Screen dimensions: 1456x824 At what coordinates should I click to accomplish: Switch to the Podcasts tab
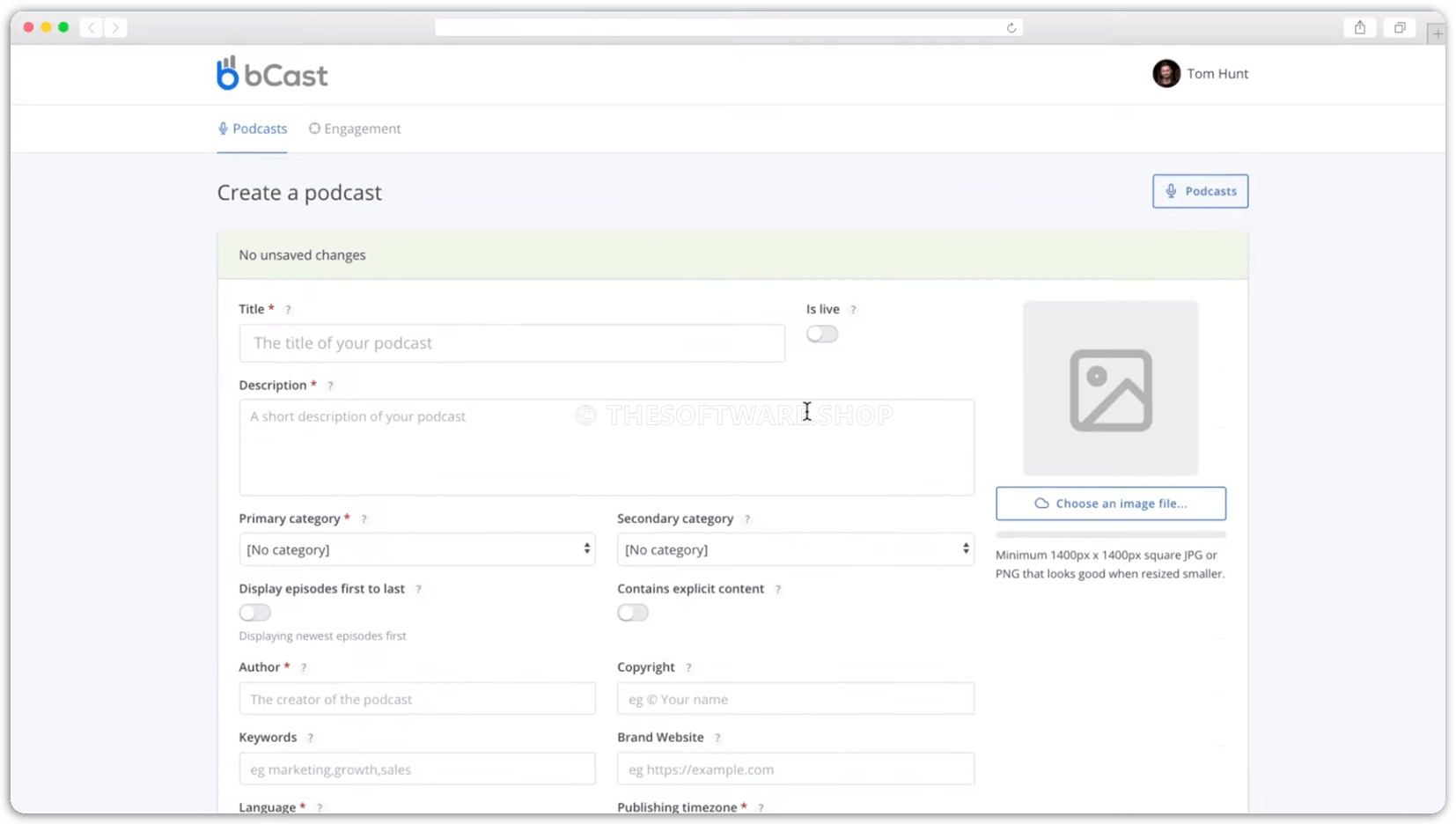(x=253, y=129)
